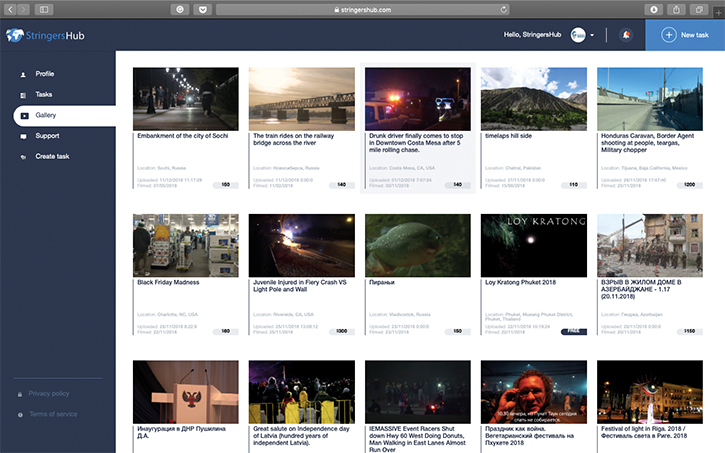Click the Tasks list icon in sidebar

coord(22,95)
